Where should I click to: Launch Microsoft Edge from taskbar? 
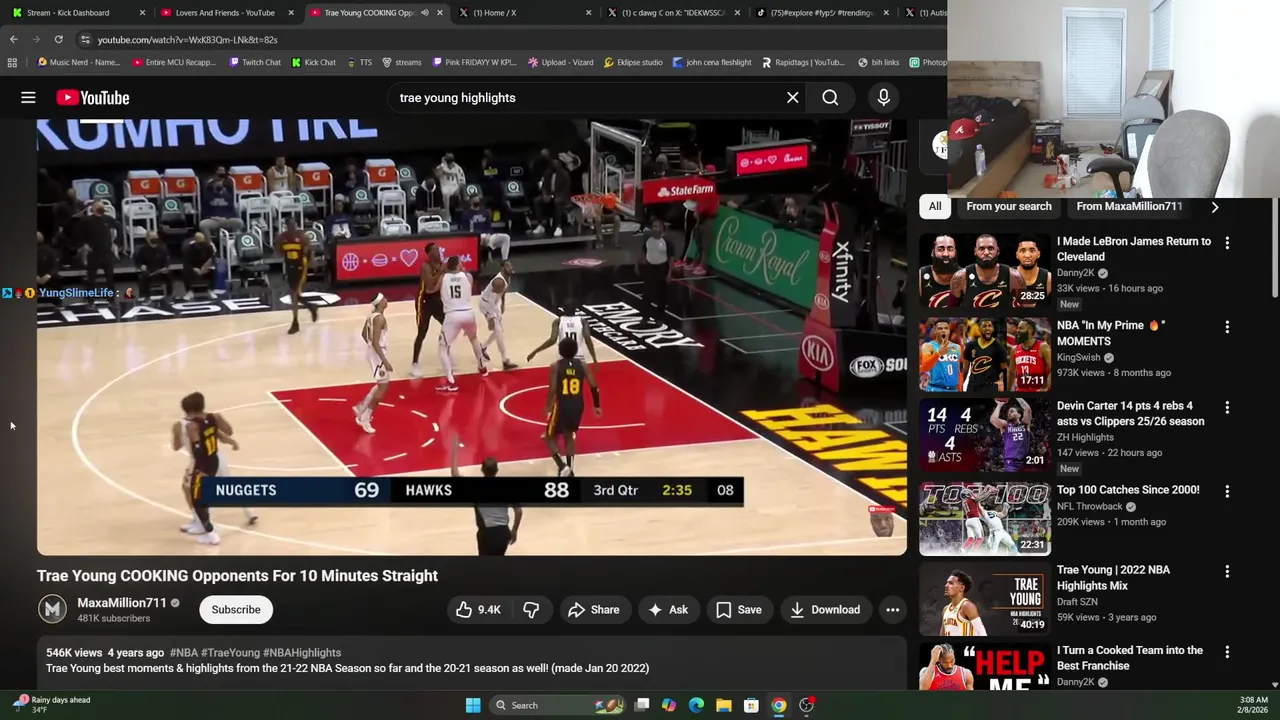coord(696,705)
